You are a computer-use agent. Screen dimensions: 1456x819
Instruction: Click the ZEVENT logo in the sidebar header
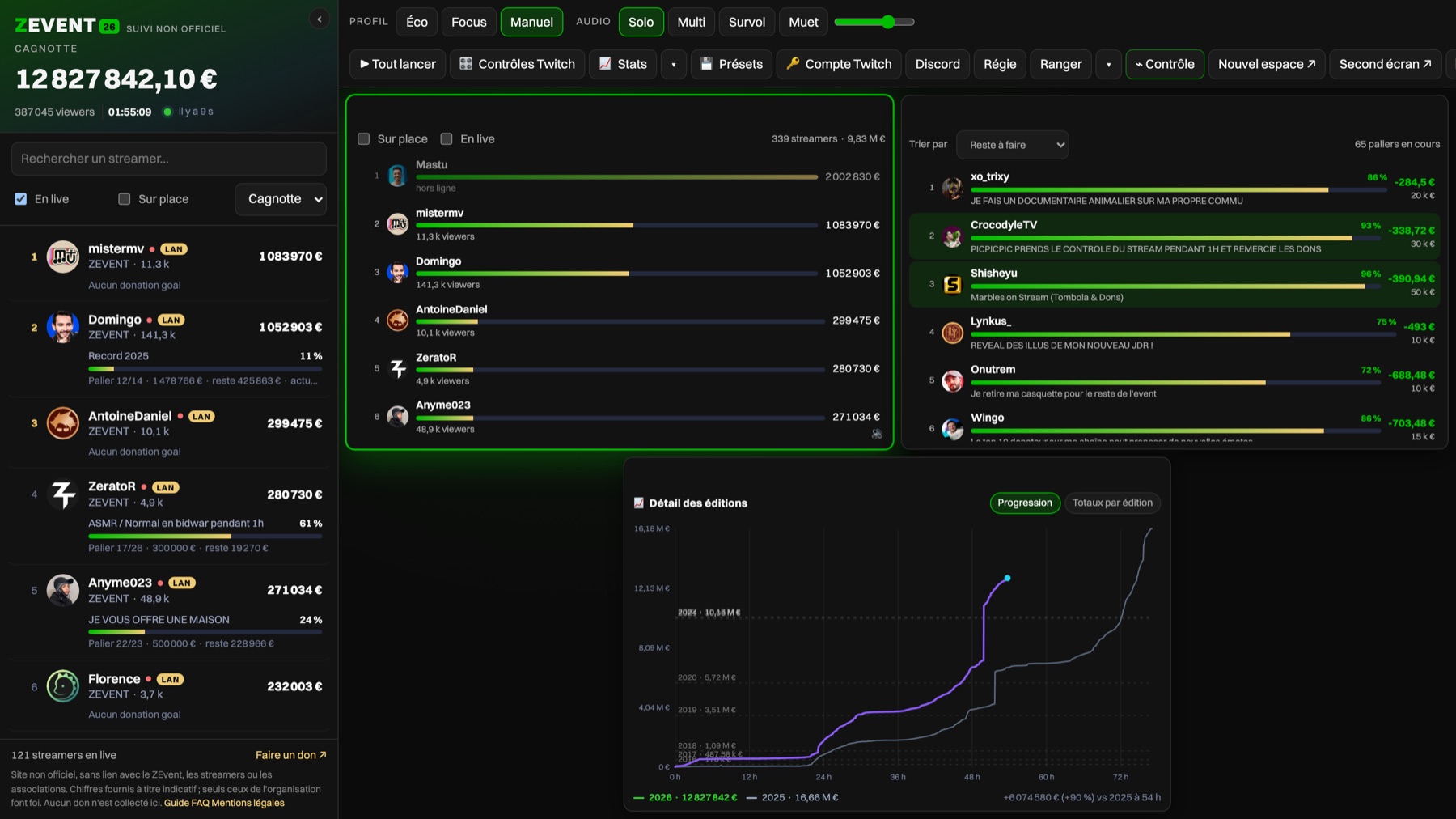click(x=67, y=26)
